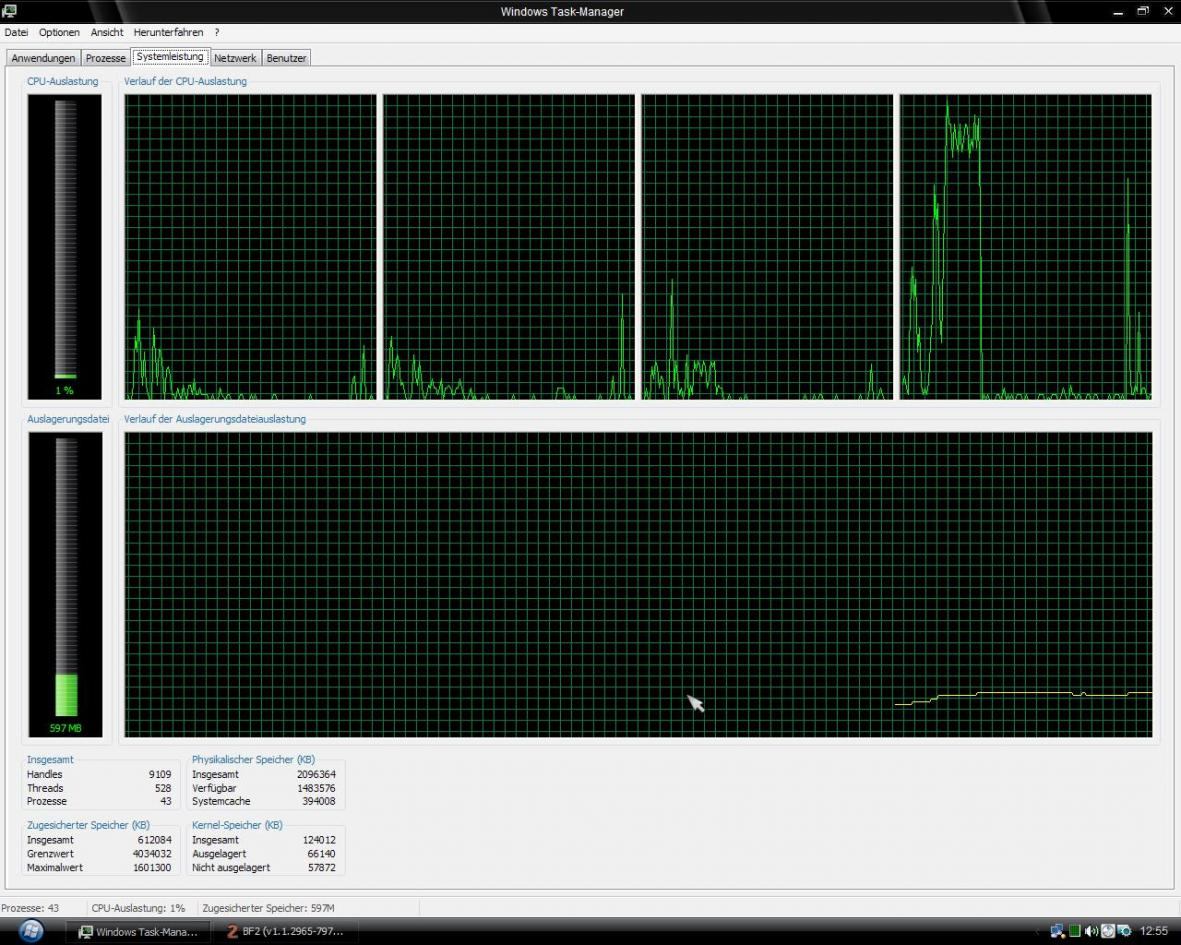Open the Optionen menu
Viewport: 1181px width, 945px height.
coord(59,32)
